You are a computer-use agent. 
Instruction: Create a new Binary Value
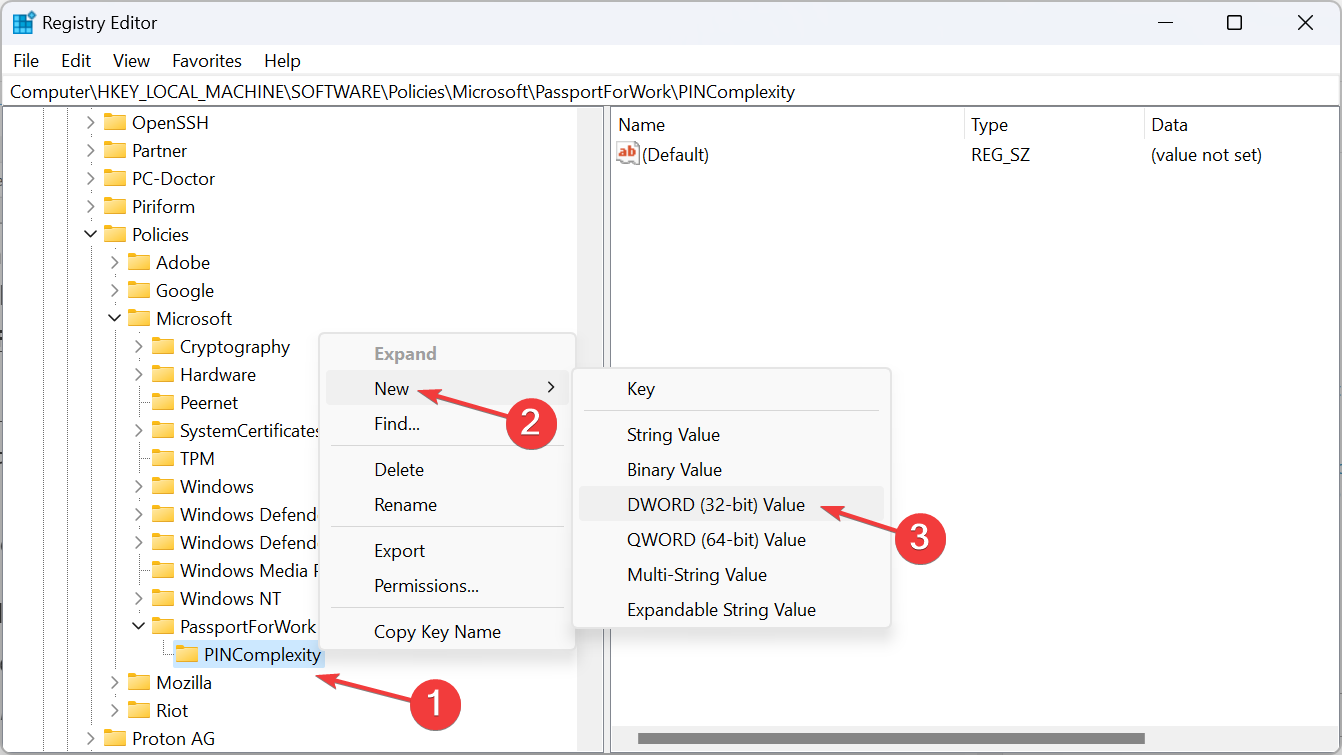point(731,470)
